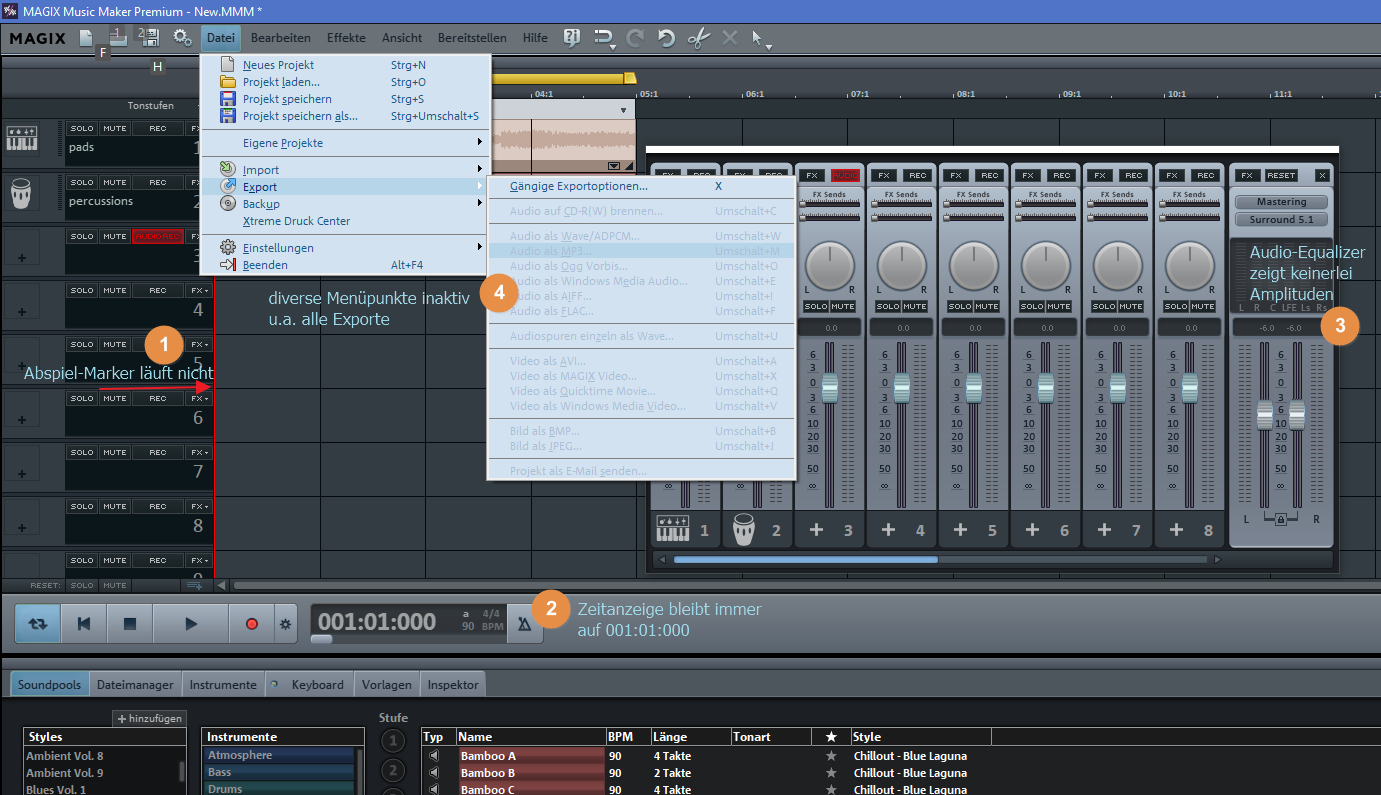Click the red record button
The image size is (1381, 795).
point(251,623)
